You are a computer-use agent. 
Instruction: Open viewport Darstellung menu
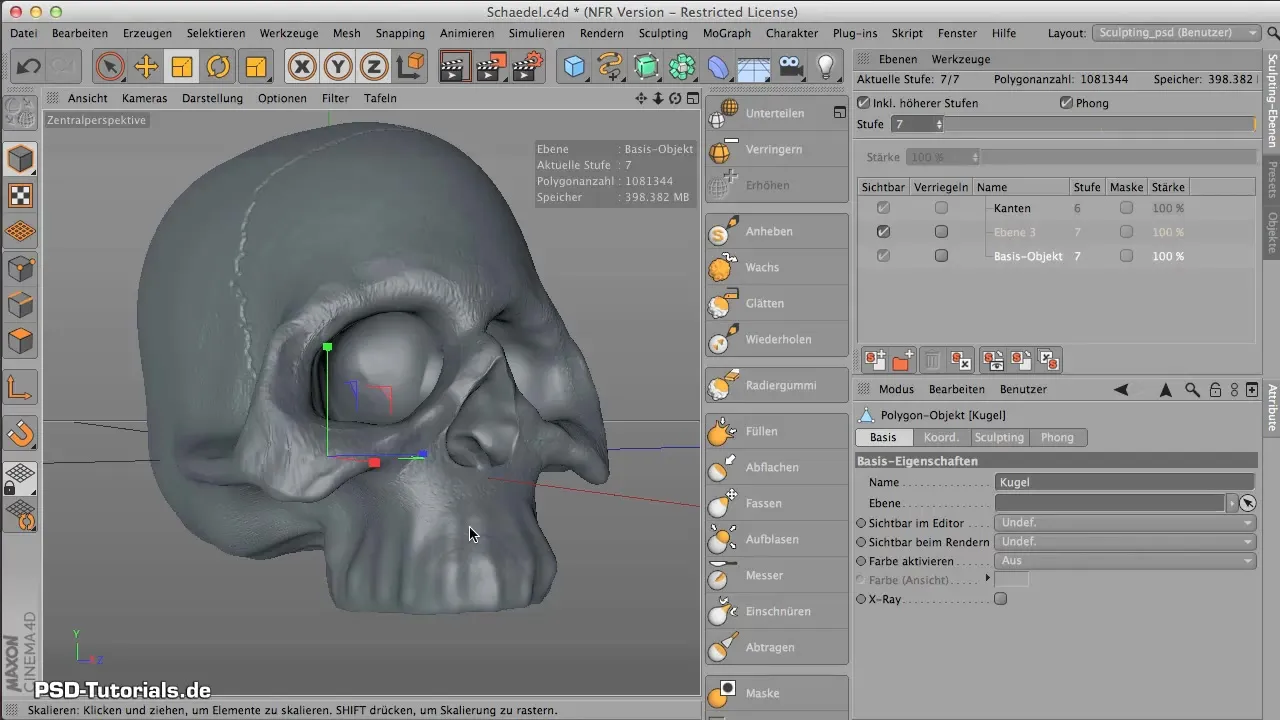(212, 98)
